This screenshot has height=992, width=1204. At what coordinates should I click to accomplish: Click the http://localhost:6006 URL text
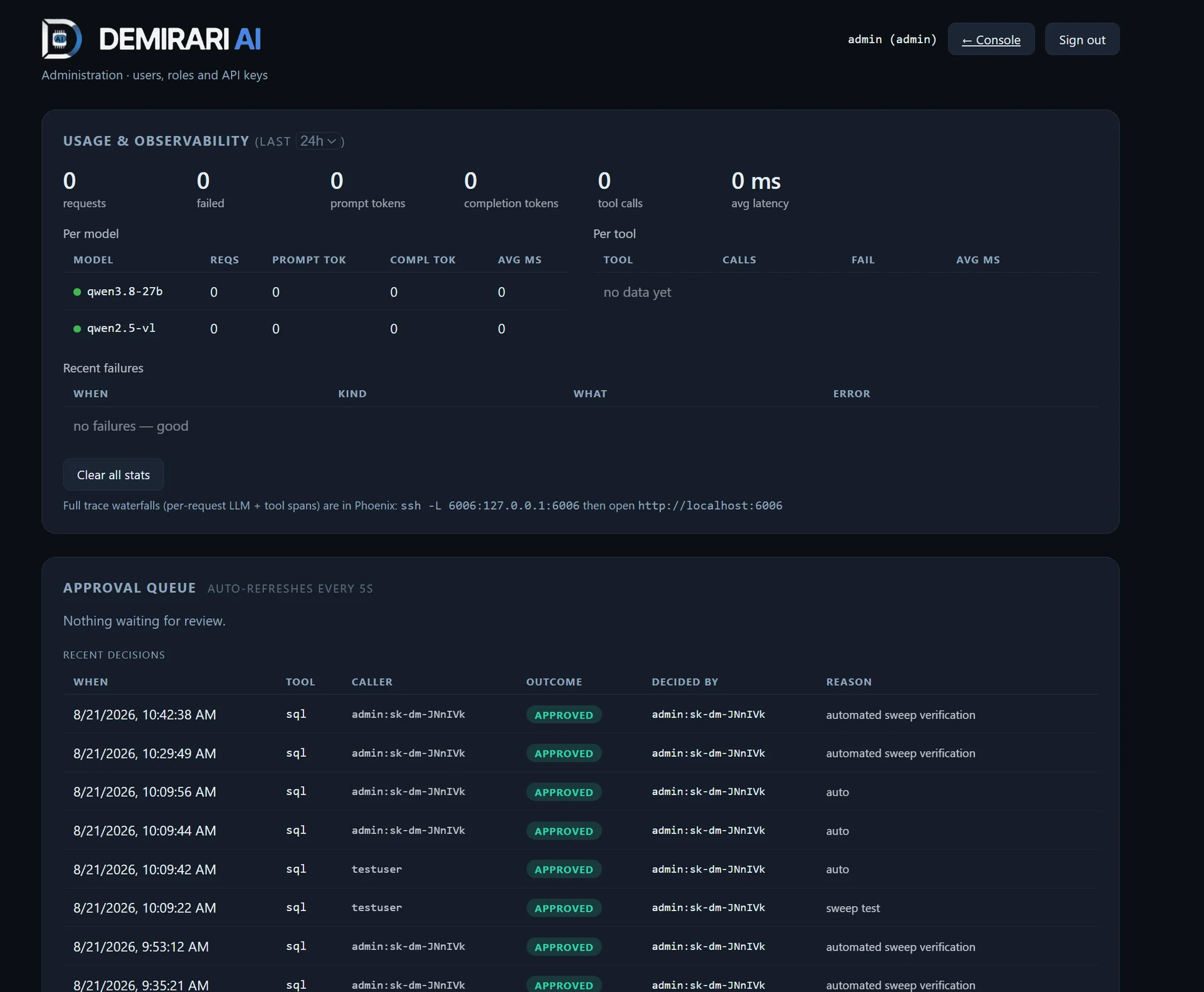point(710,505)
